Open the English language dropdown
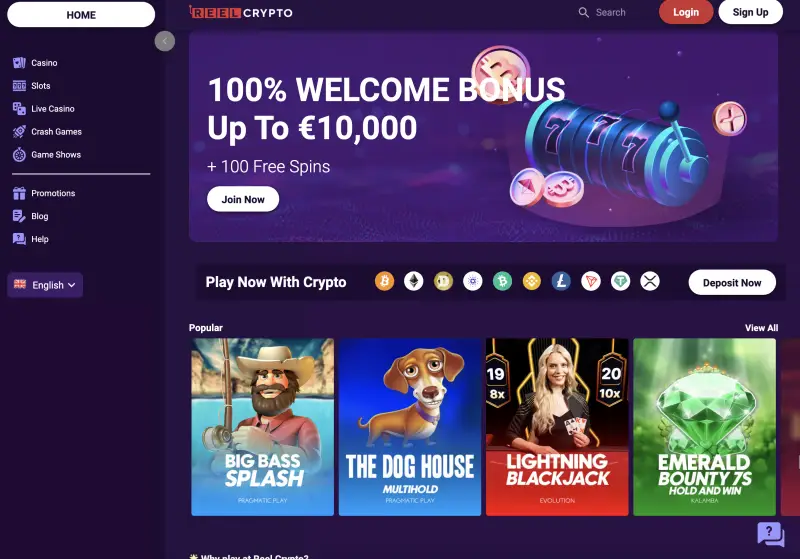Viewport: 800px width, 559px height. pyautogui.click(x=45, y=285)
